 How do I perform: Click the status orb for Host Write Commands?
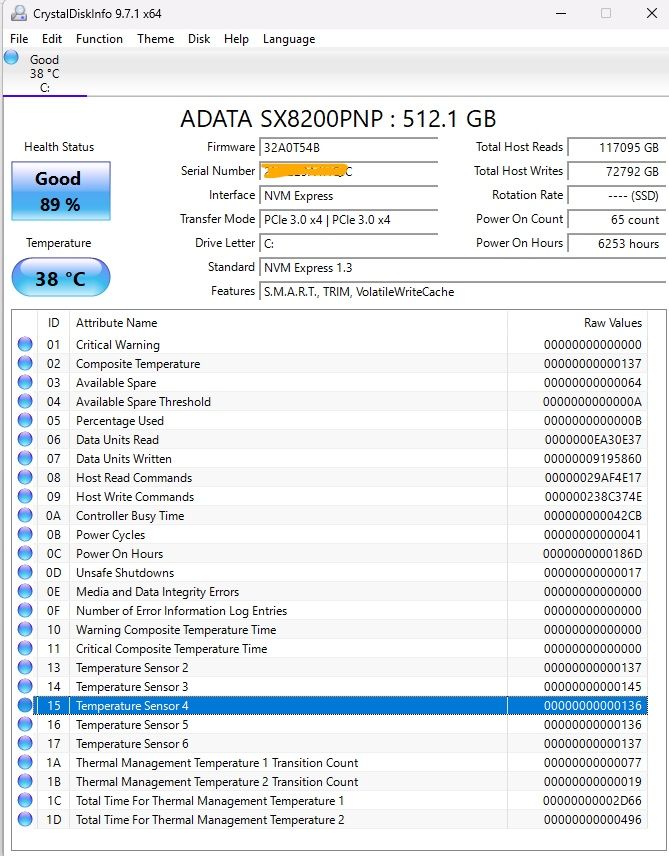[25, 496]
